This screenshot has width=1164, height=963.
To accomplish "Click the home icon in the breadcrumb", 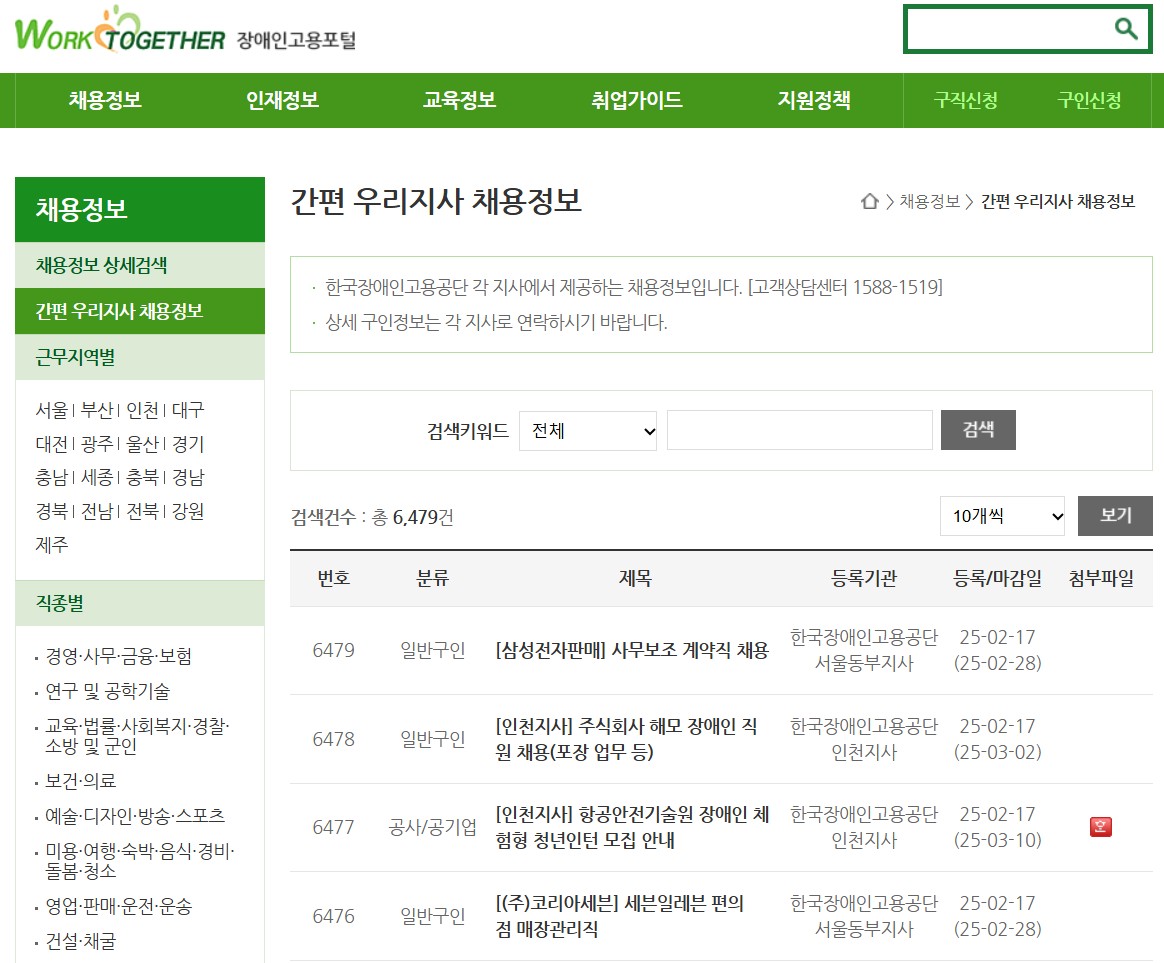I will [x=868, y=199].
